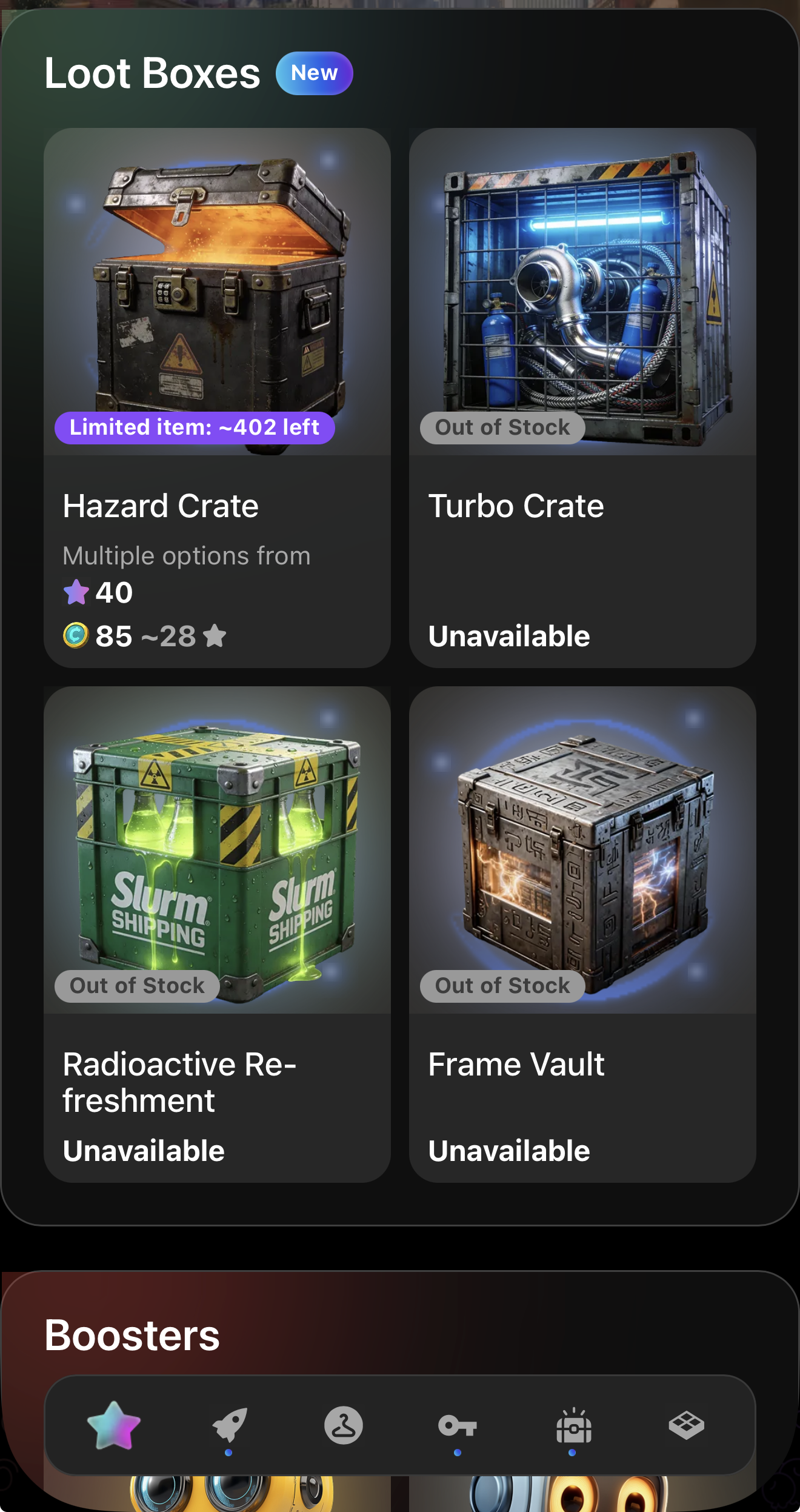
Task: Click the New badge next to Loot Boxes
Action: click(314, 73)
